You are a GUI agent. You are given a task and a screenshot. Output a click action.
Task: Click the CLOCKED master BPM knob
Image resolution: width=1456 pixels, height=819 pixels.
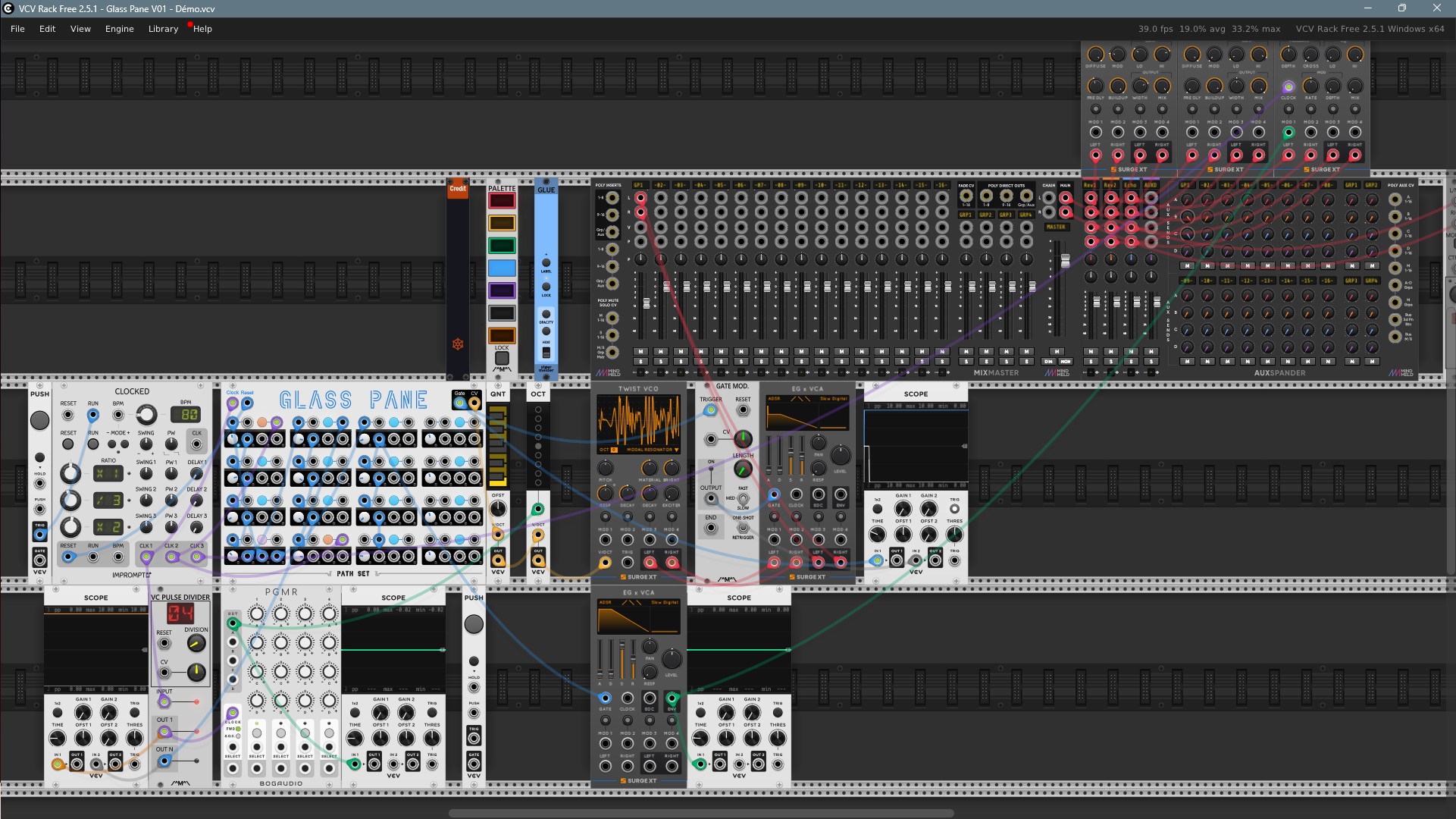[x=146, y=414]
